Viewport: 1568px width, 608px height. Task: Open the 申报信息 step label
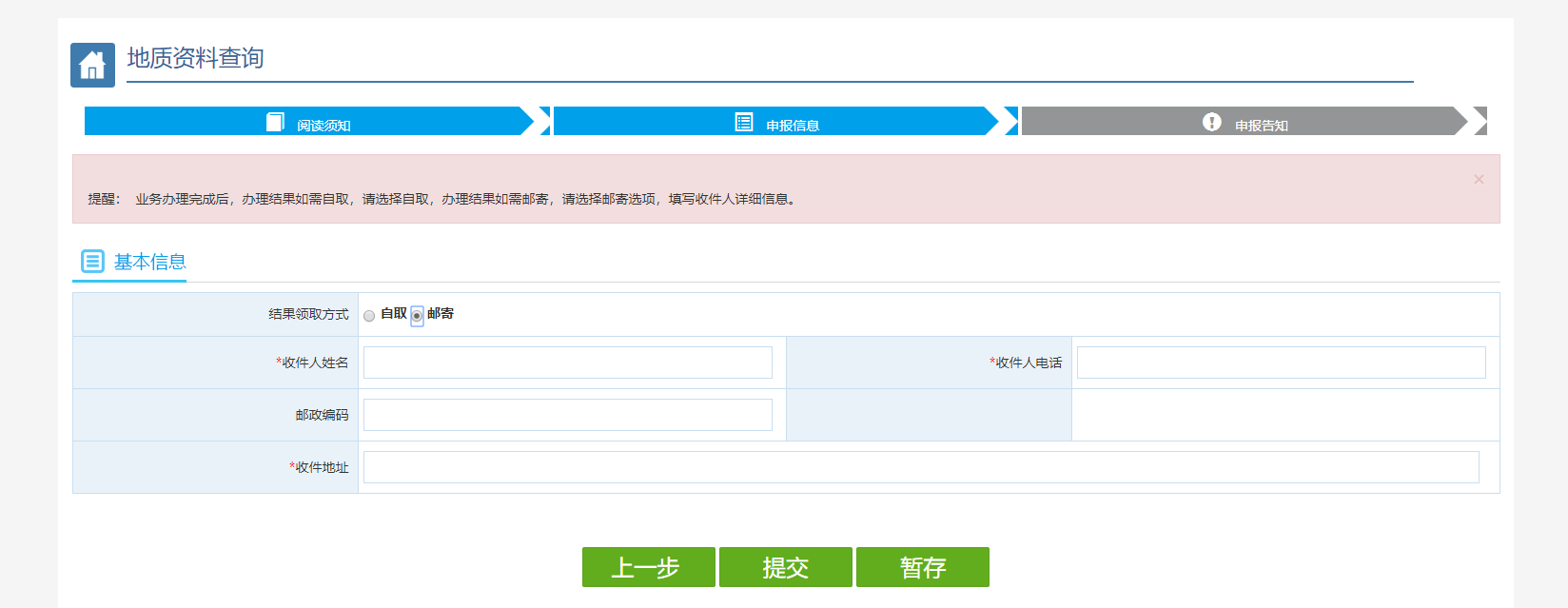(x=793, y=126)
